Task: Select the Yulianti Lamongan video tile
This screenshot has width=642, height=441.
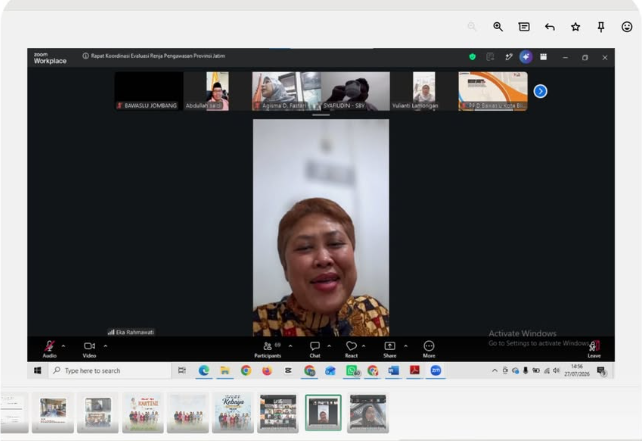Action: click(424, 91)
